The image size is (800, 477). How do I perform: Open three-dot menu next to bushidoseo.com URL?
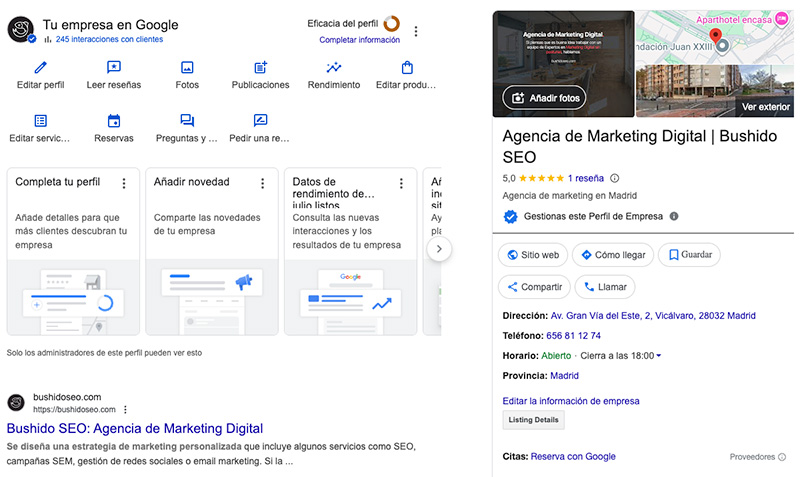click(x=125, y=409)
